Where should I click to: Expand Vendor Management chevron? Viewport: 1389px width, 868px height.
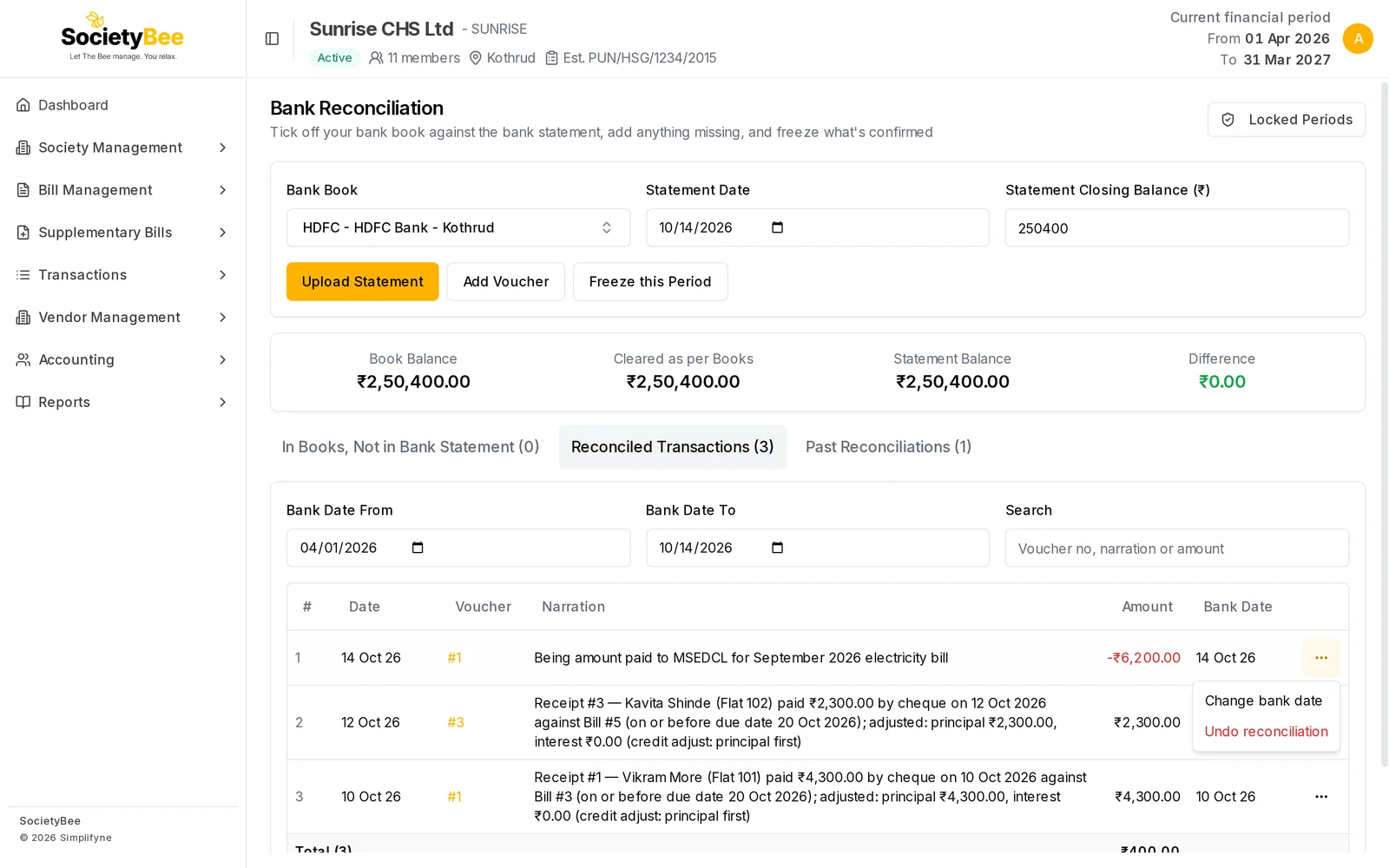point(223,318)
